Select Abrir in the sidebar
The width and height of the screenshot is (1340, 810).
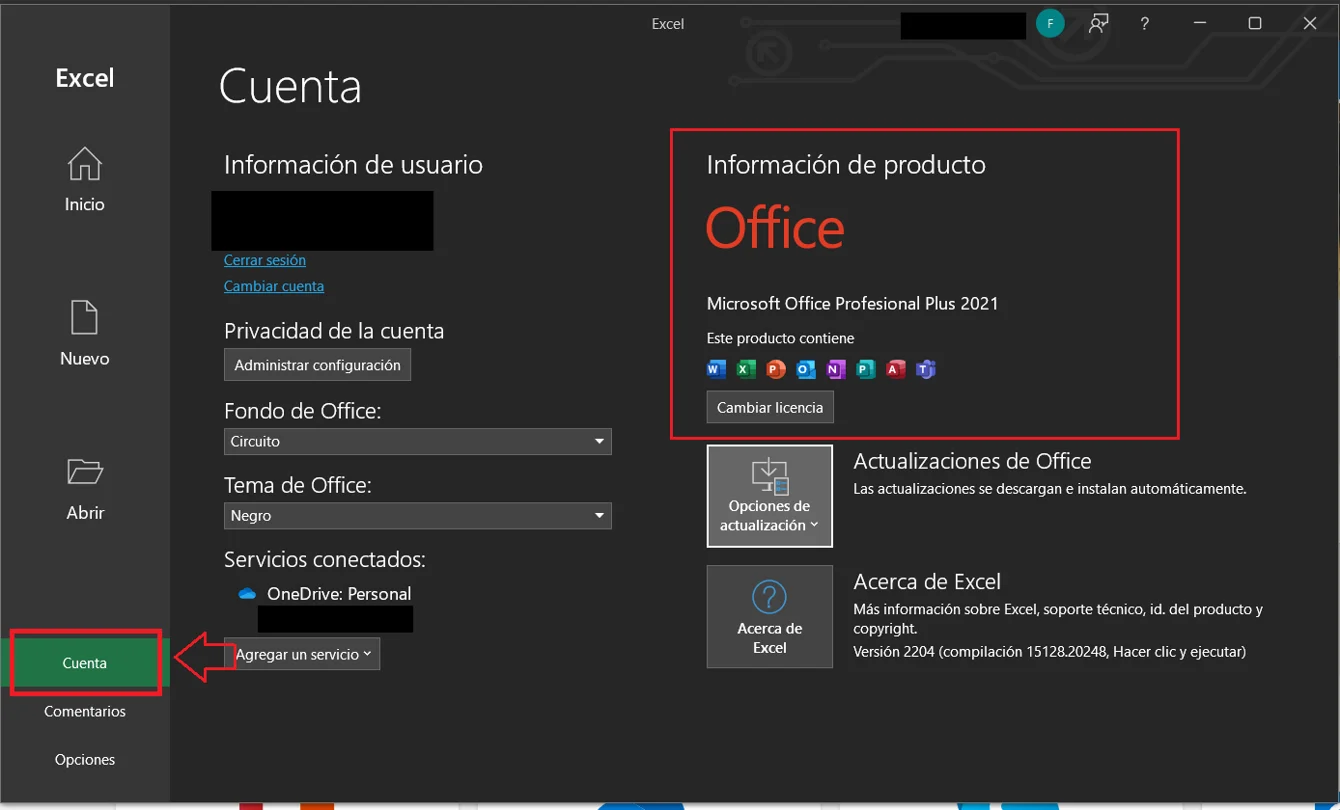pos(85,489)
